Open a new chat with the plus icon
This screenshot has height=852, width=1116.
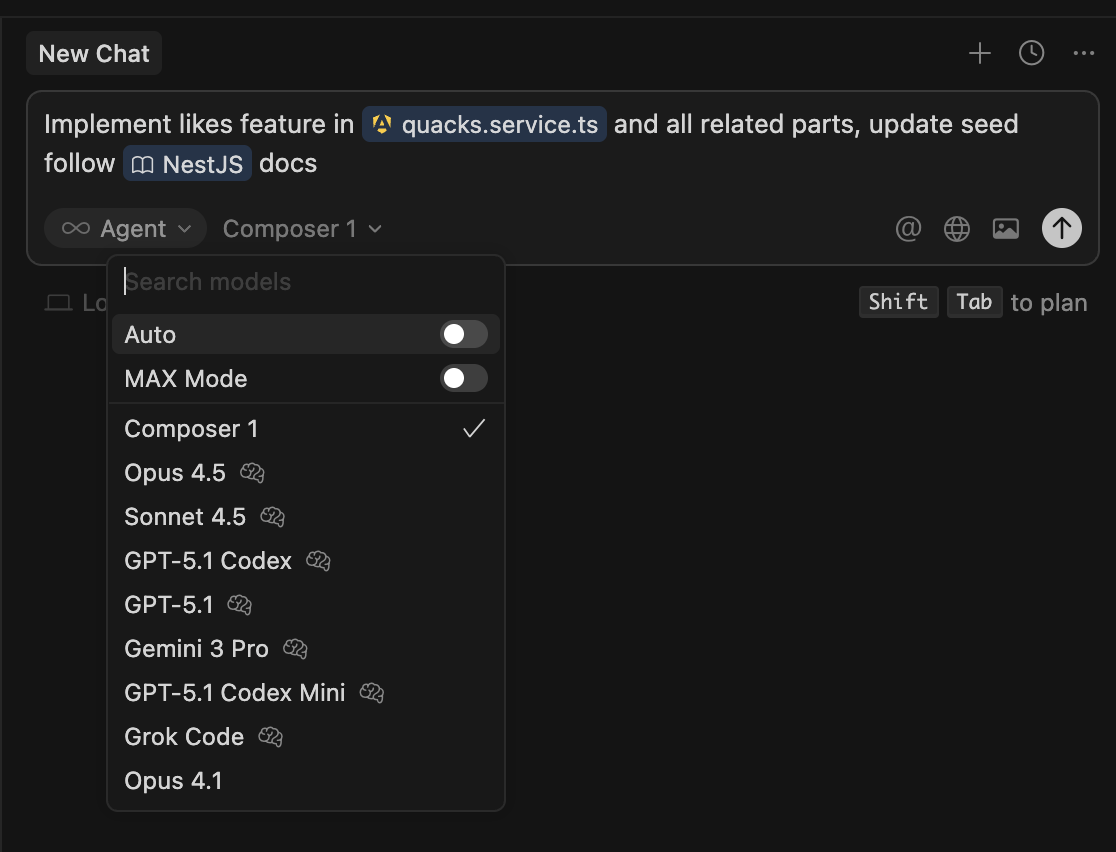point(979,53)
